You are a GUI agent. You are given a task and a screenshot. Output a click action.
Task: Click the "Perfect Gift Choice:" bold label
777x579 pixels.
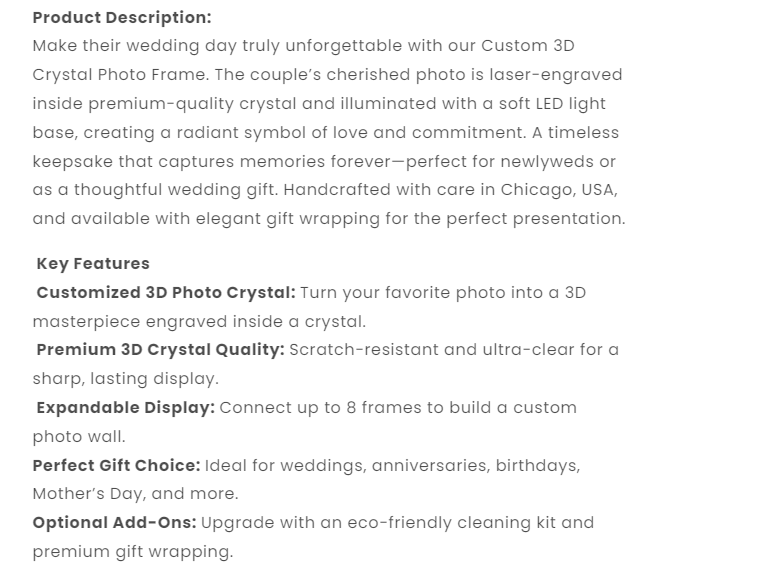coord(116,465)
